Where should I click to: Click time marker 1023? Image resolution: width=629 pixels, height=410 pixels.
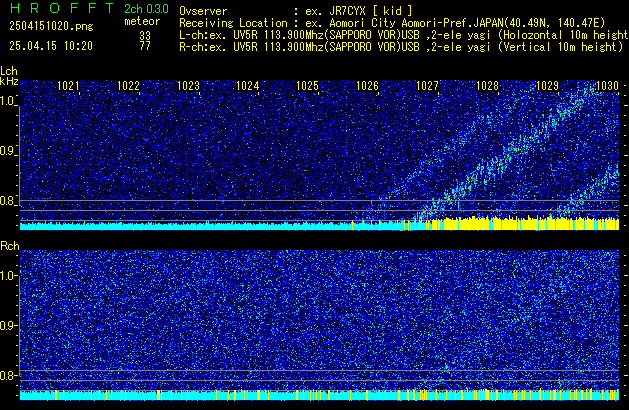click(x=188, y=86)
